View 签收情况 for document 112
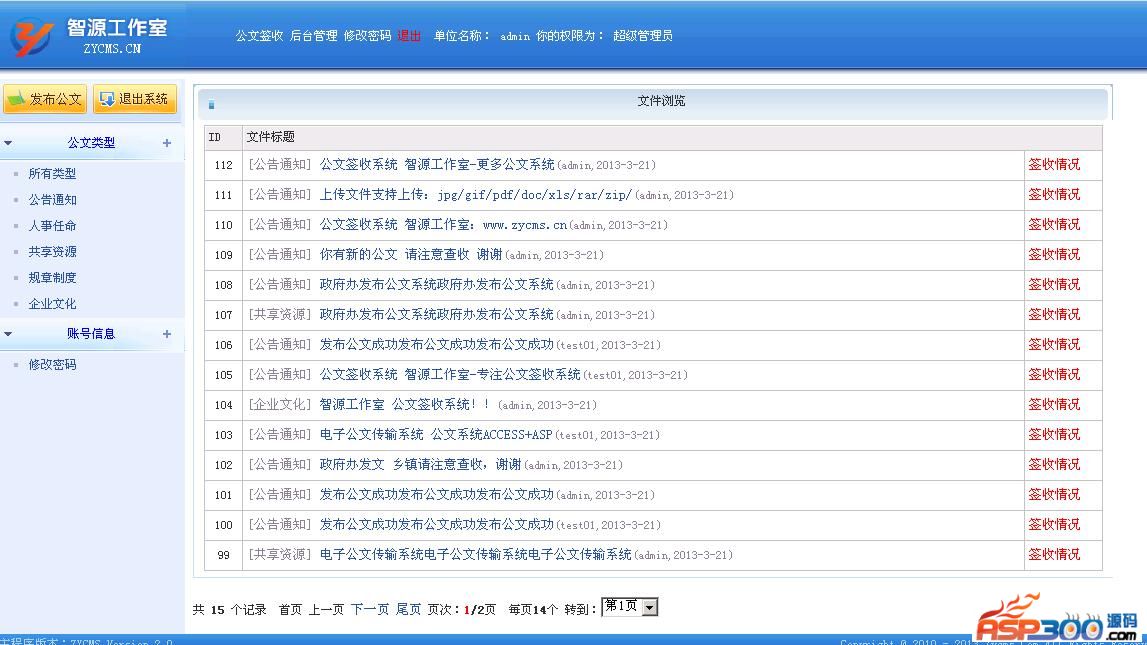The height and width of the screenshot is (645, 1147). coord(1054,165)
